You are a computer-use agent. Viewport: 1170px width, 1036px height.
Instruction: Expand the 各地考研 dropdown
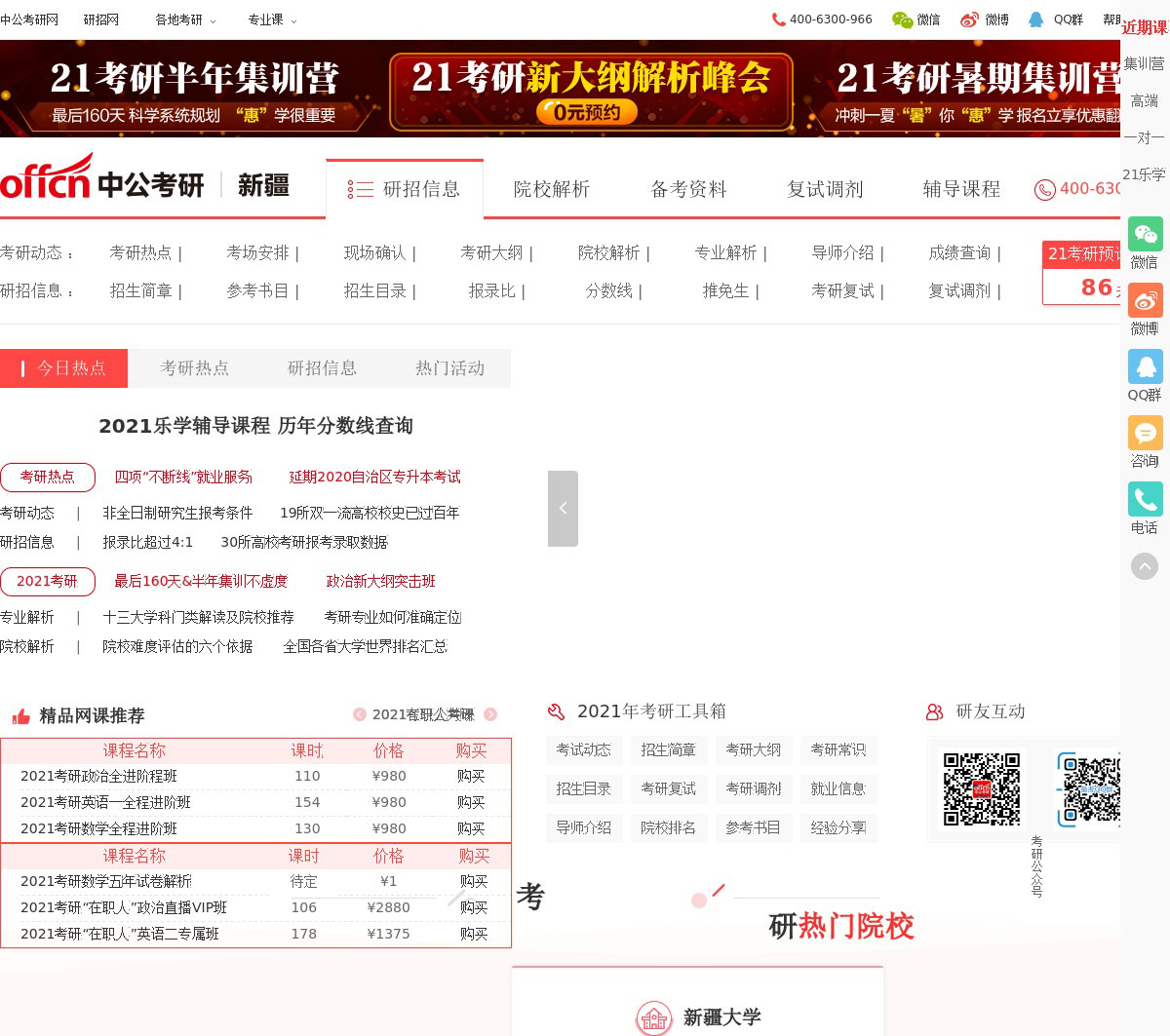click(x=185, y=19)
